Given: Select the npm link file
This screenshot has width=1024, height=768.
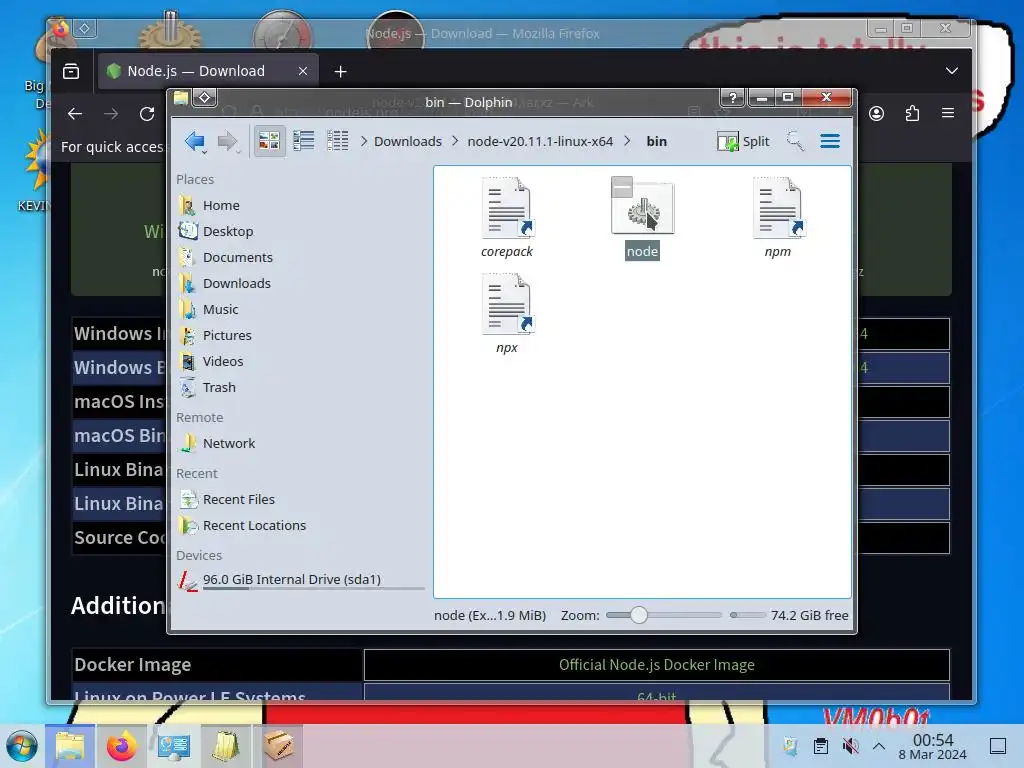Looking at the screenshot, I should (777, 217).
